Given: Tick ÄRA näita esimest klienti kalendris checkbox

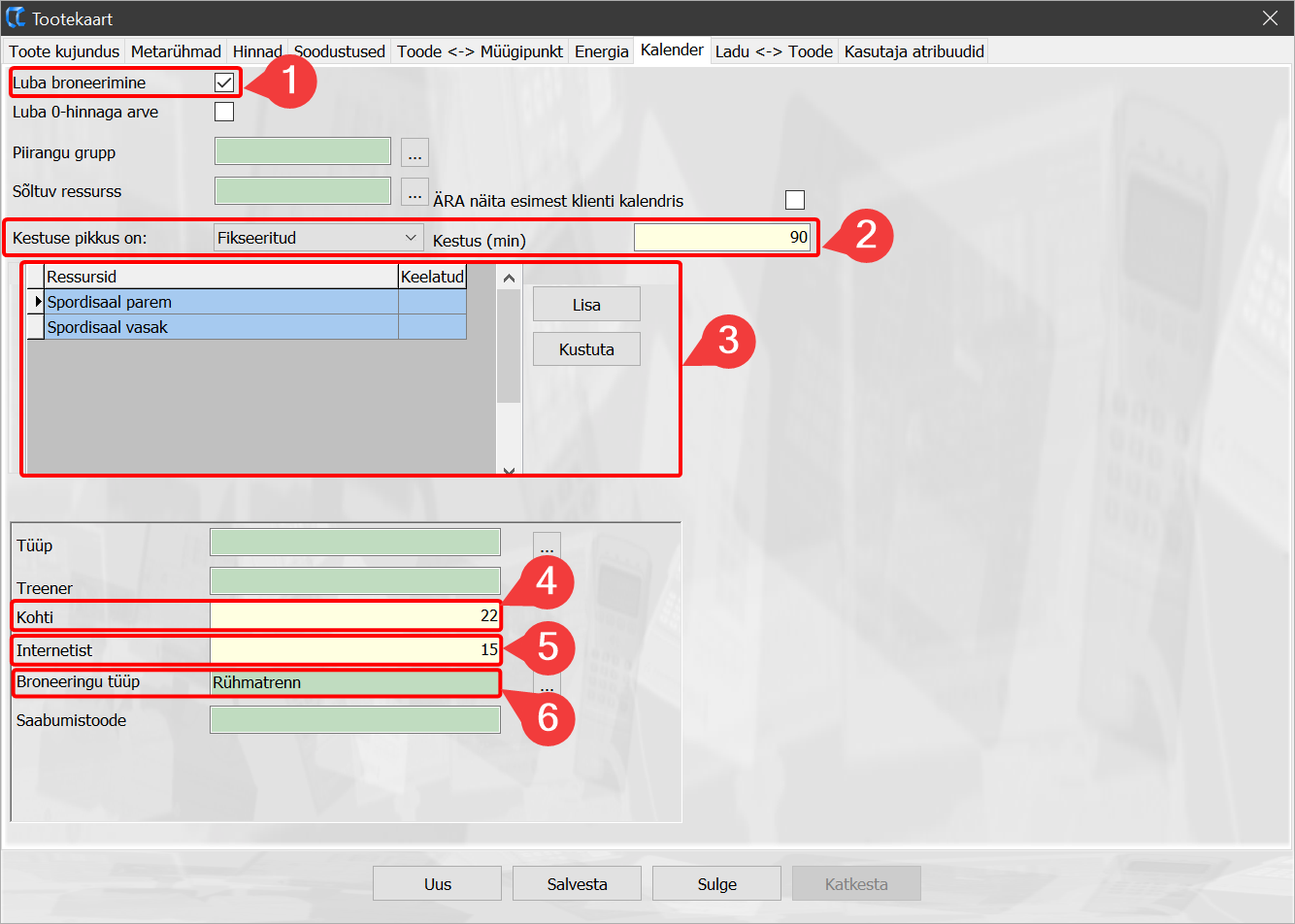Looking at the screenshot, I should (x=795, y=200).
